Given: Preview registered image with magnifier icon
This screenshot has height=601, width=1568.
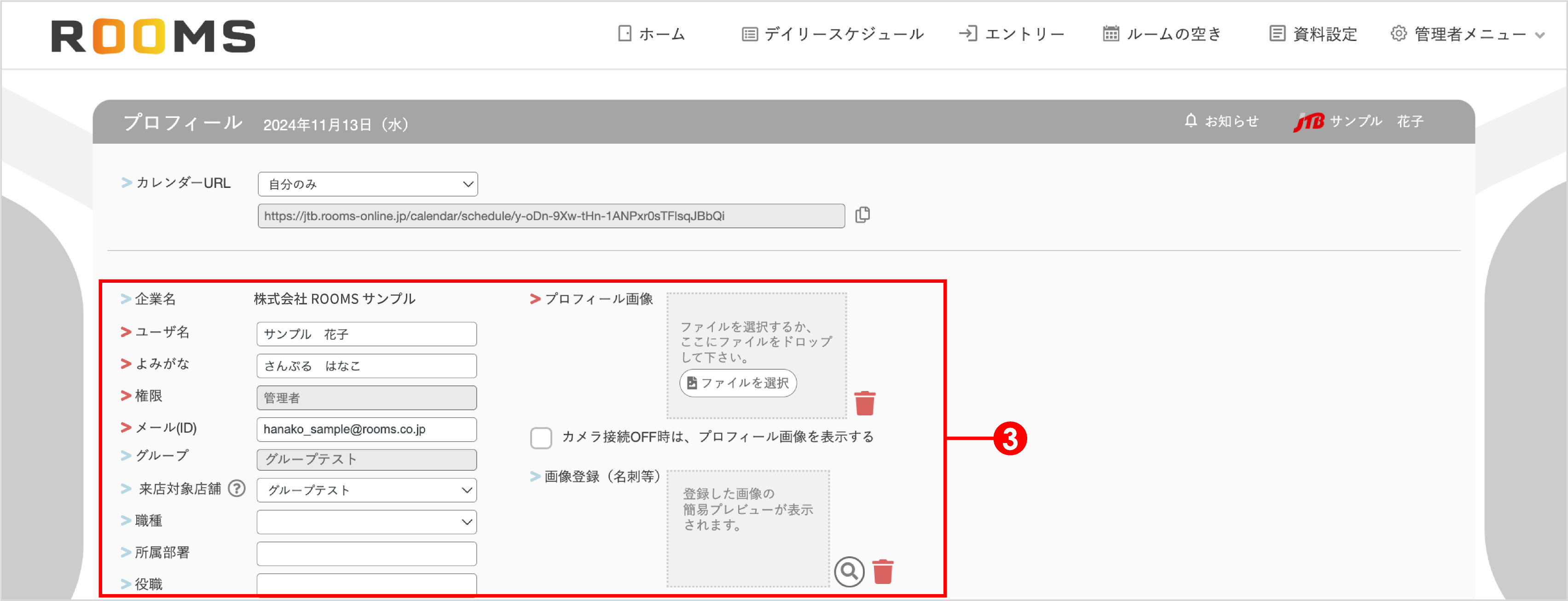Looking at the screenshot, I should [850, 571].
